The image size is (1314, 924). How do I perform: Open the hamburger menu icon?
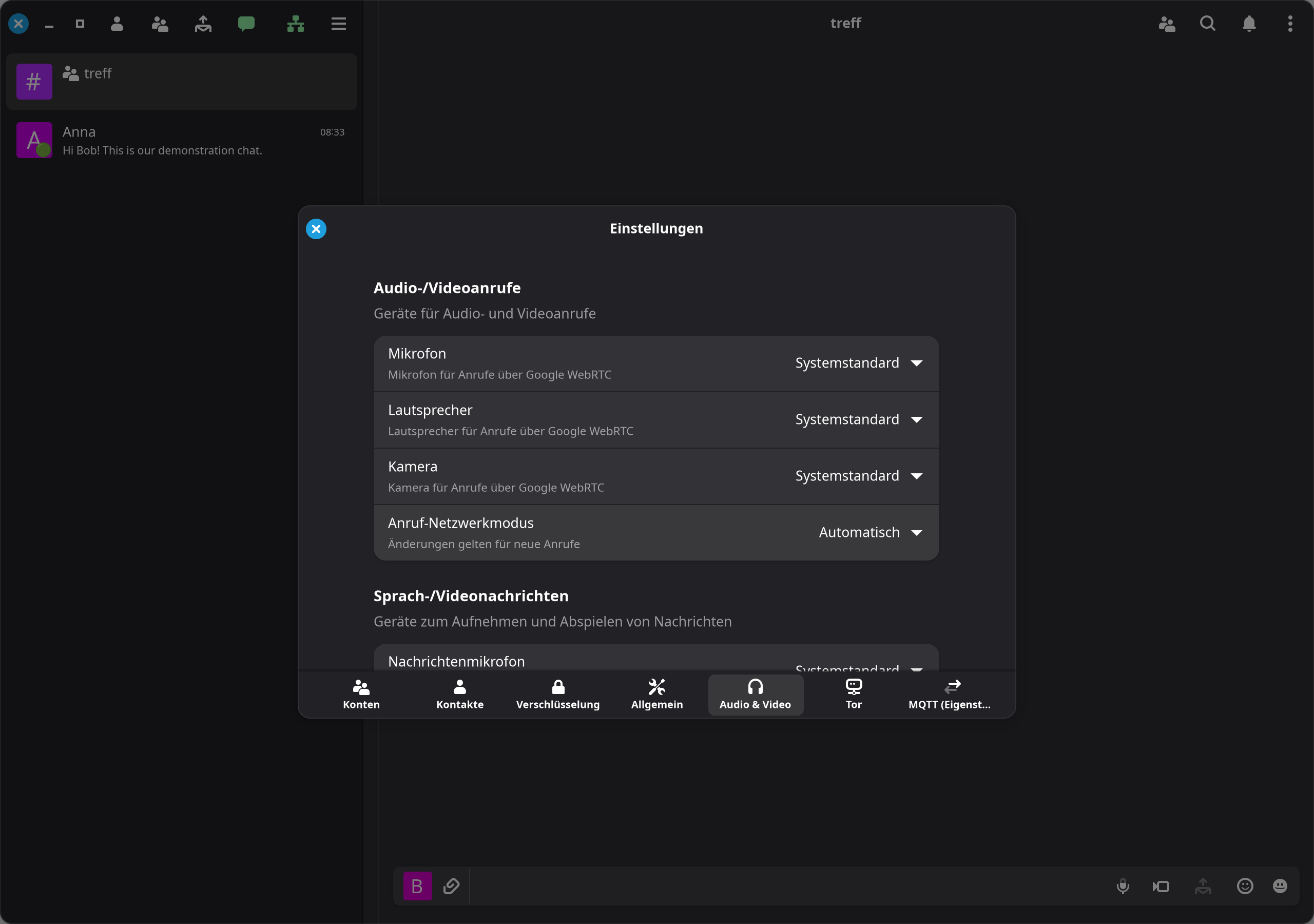(x=339, y=24)
